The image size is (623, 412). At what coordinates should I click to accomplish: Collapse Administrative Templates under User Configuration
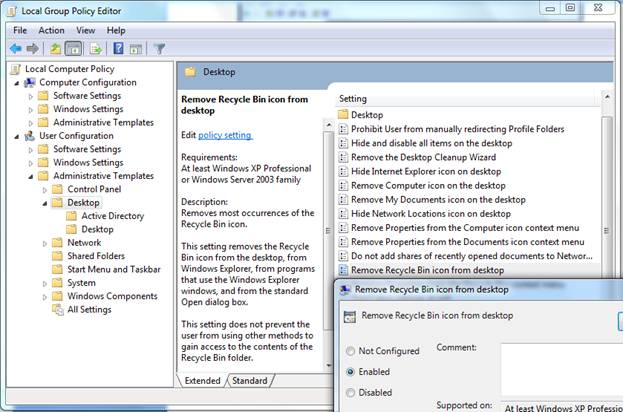tap(31, 177)
